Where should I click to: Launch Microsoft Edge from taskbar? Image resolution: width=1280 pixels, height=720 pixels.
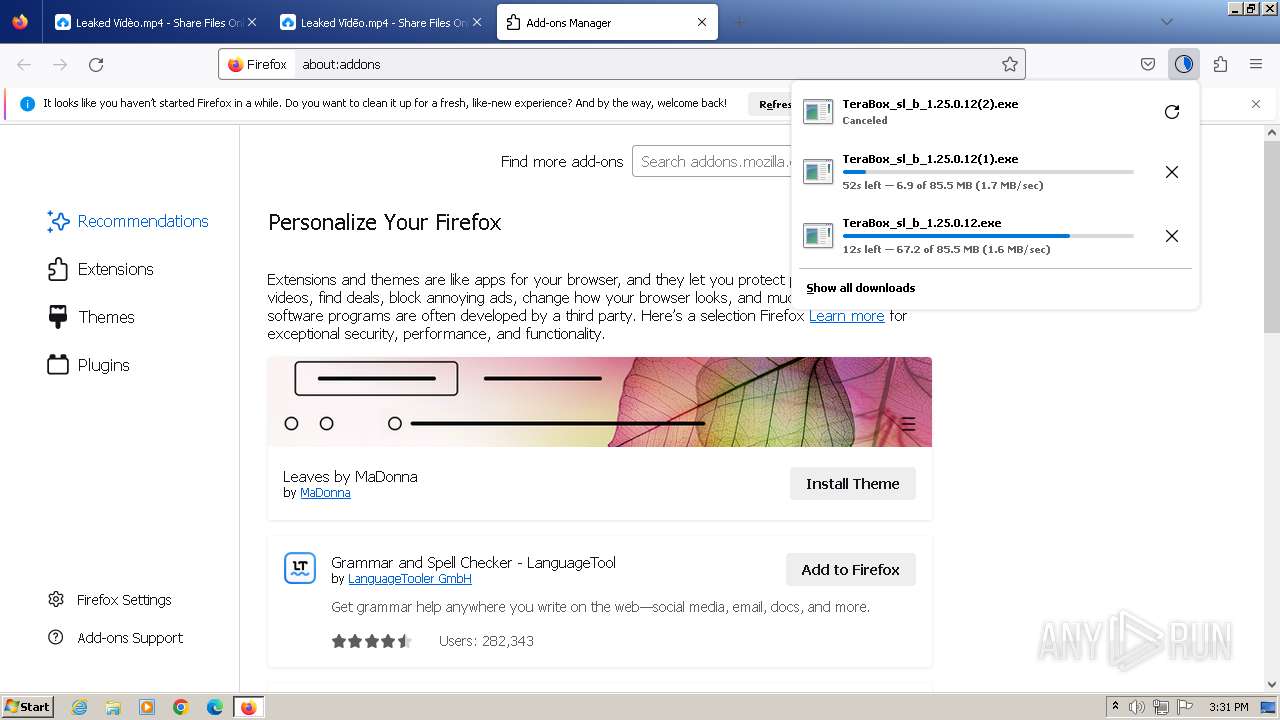click(215, 707)
